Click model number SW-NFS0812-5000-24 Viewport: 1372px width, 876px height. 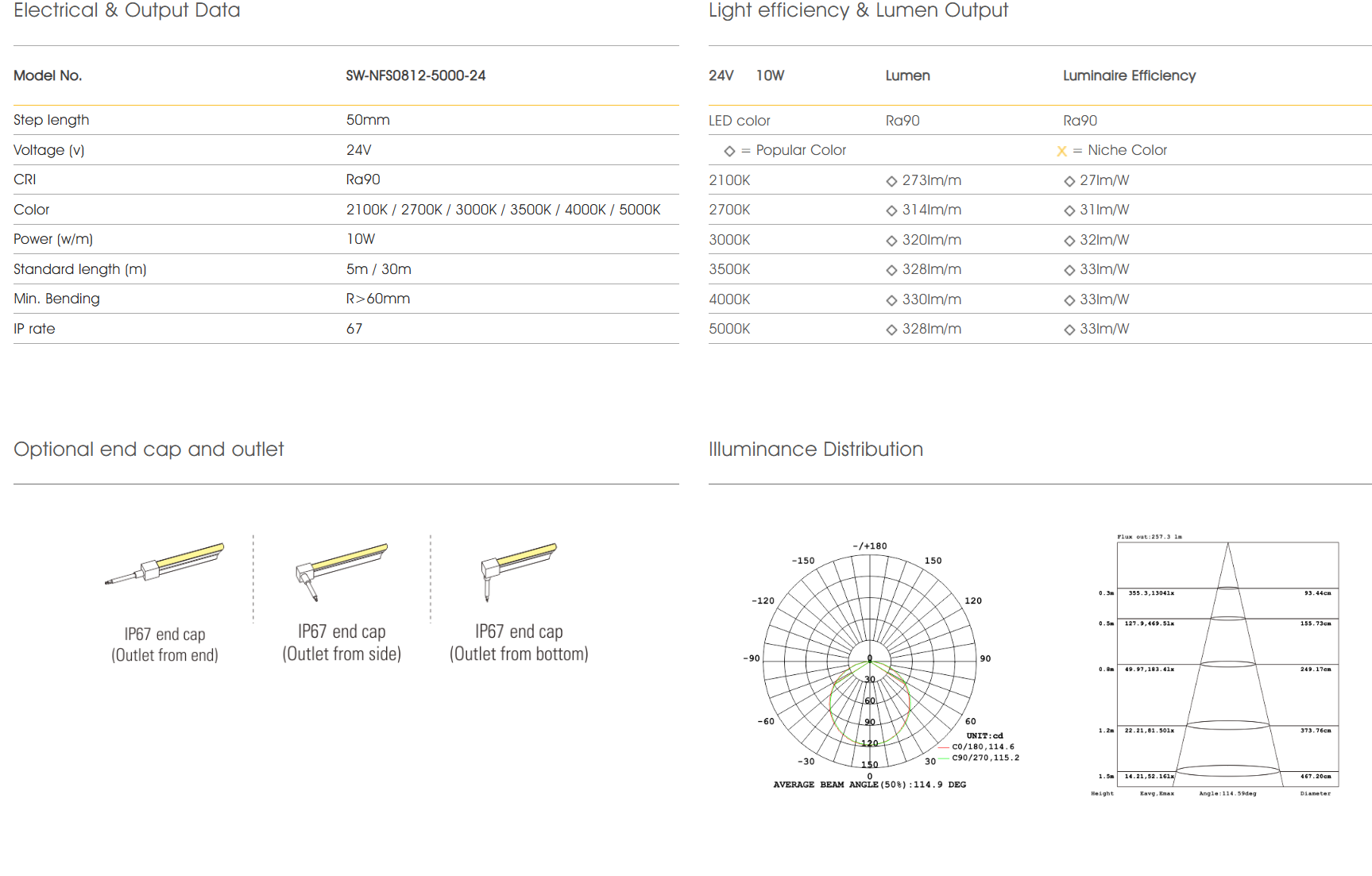(x=415, y=75)
